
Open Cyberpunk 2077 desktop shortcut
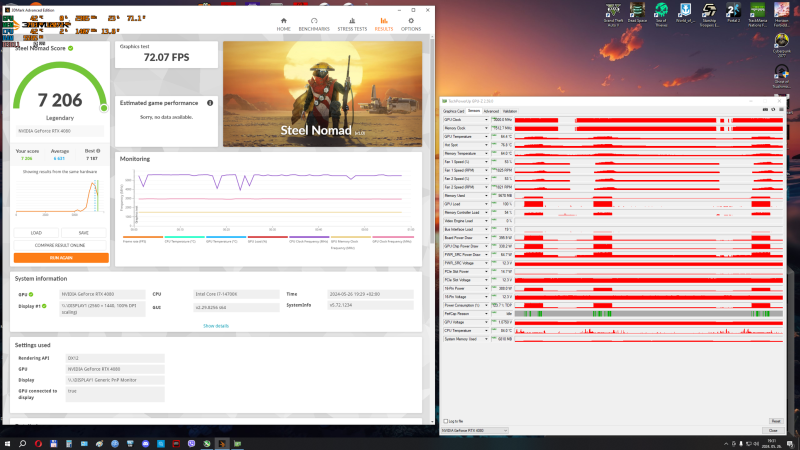[782, 44]
